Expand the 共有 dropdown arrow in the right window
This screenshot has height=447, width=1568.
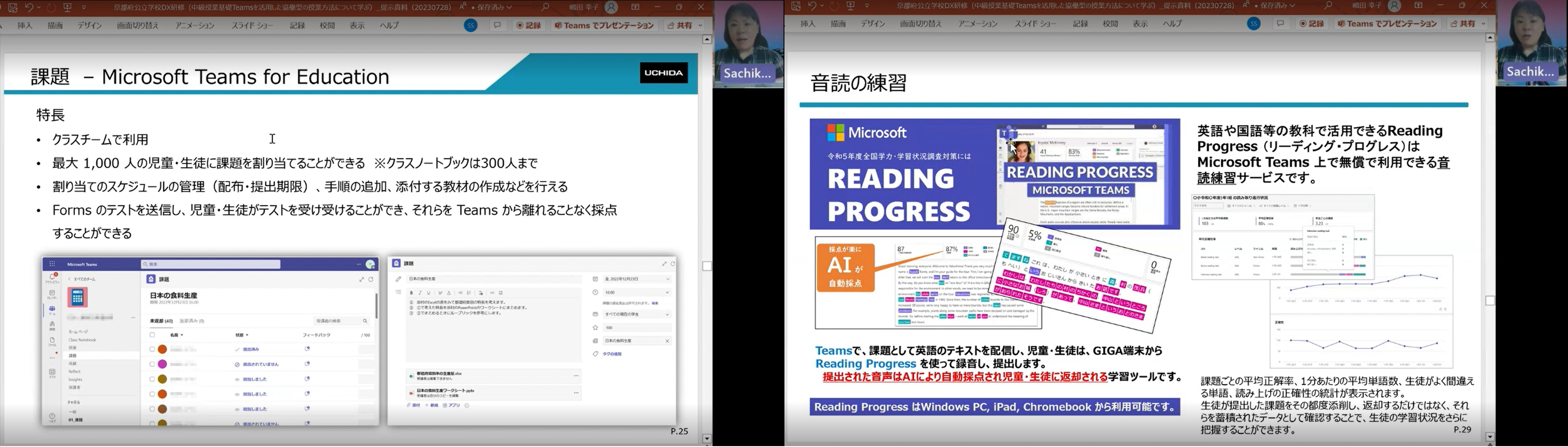coord(1483,24)
